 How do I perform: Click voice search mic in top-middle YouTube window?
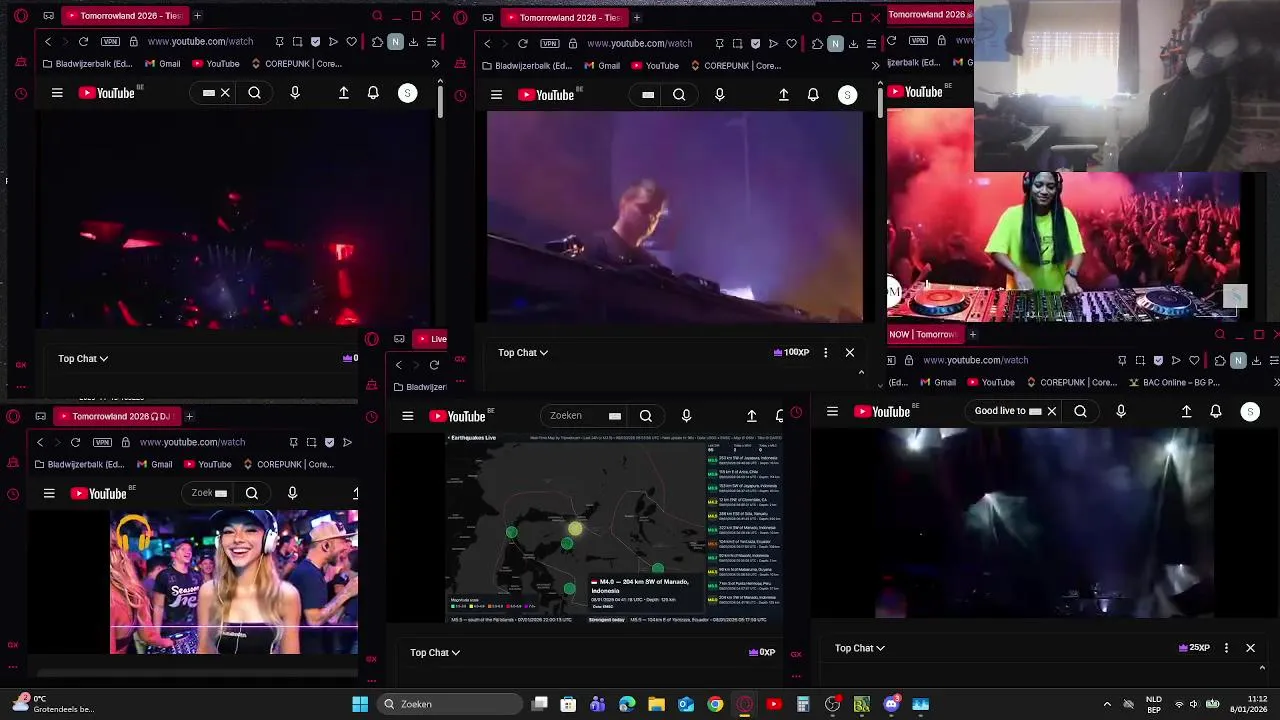(x=719, y=95)
